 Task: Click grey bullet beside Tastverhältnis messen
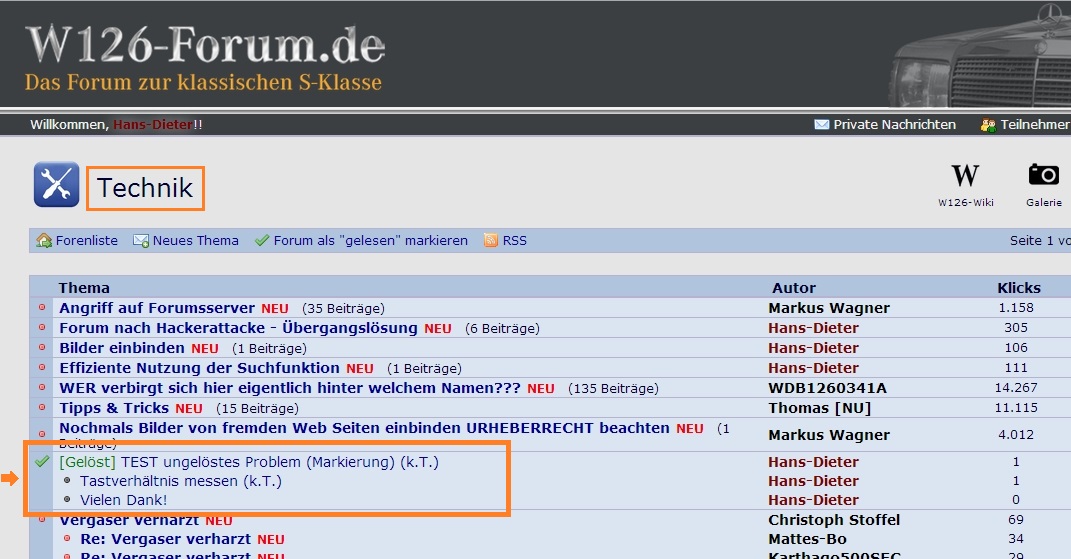(67, 480)
